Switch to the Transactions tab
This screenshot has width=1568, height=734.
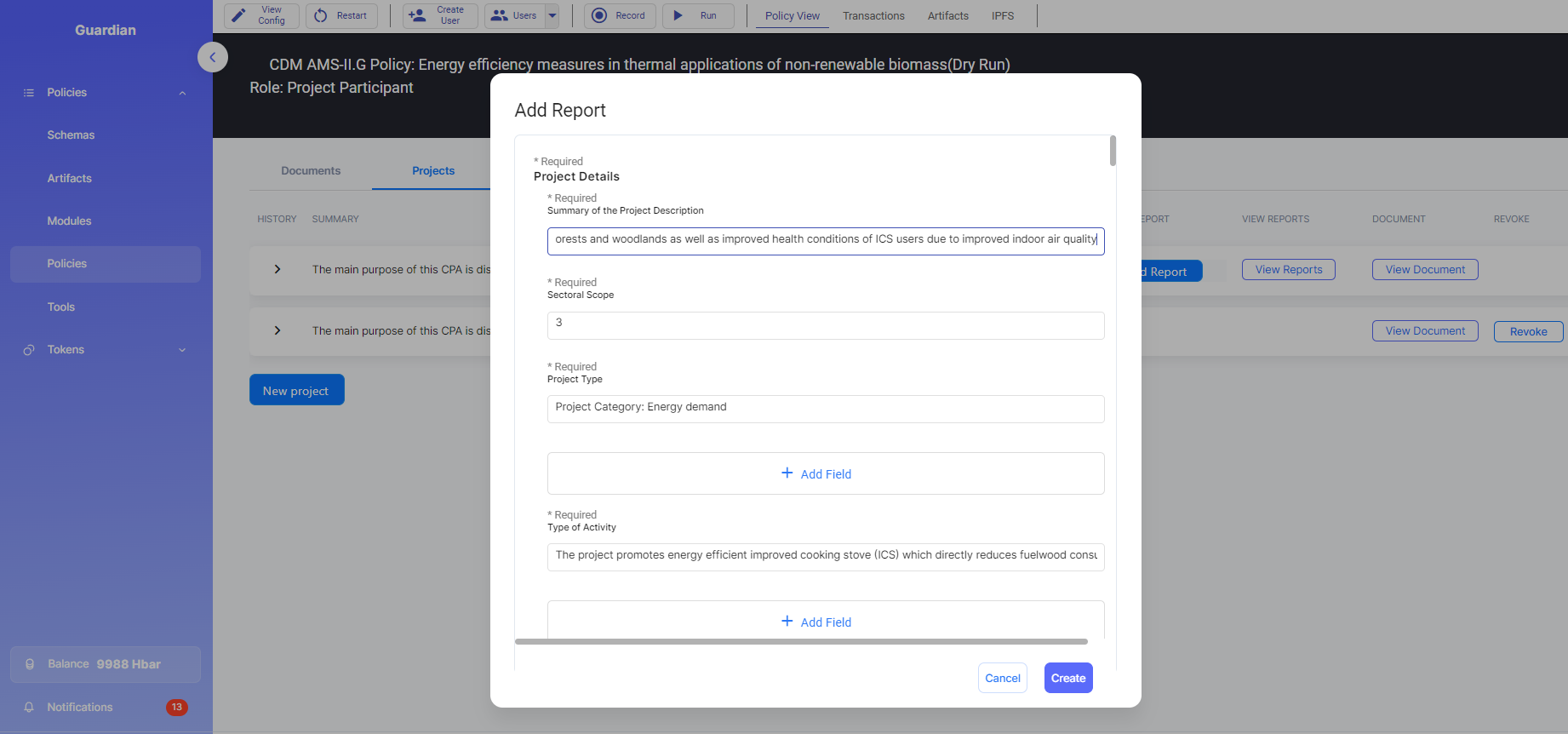(x=873, y=15)
